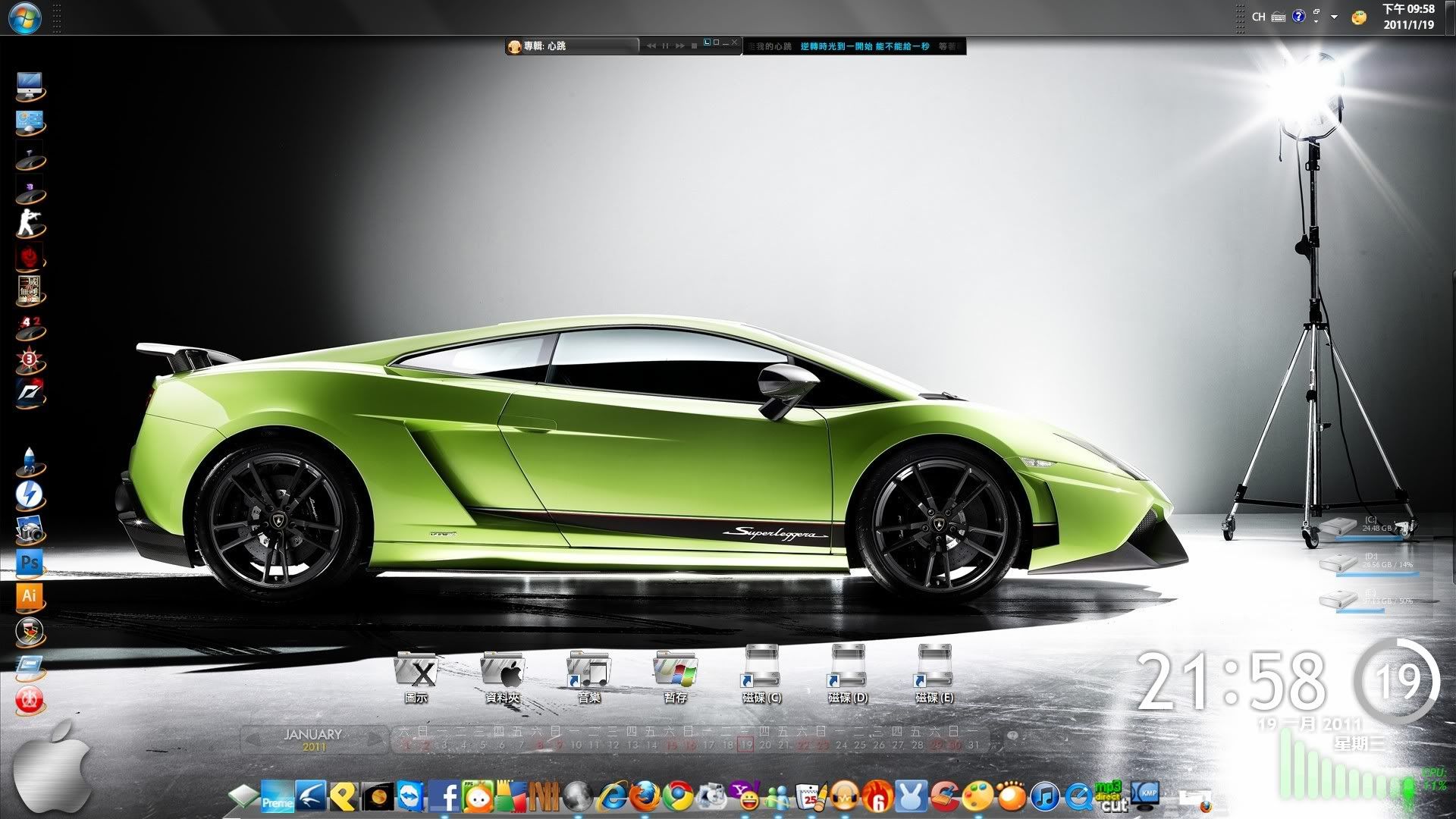Launch Google Chrome from the dock
1456x819 pixels.
point(678,796)
